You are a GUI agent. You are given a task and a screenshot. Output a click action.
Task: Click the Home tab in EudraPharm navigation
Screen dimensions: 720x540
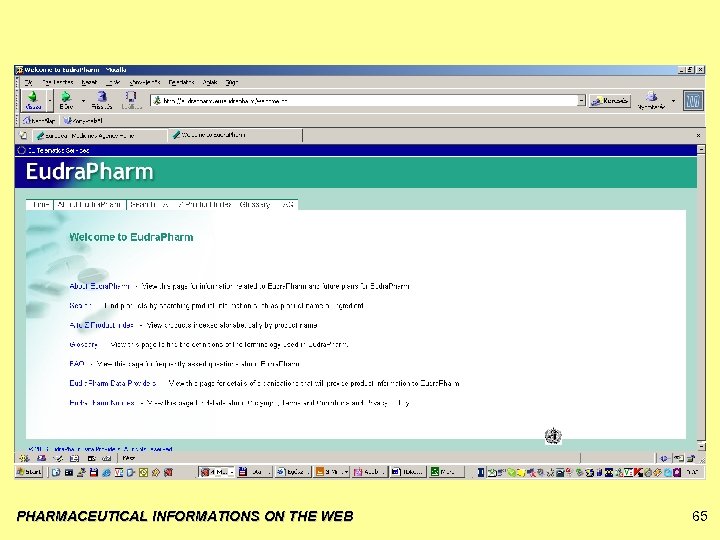point(40,205)
